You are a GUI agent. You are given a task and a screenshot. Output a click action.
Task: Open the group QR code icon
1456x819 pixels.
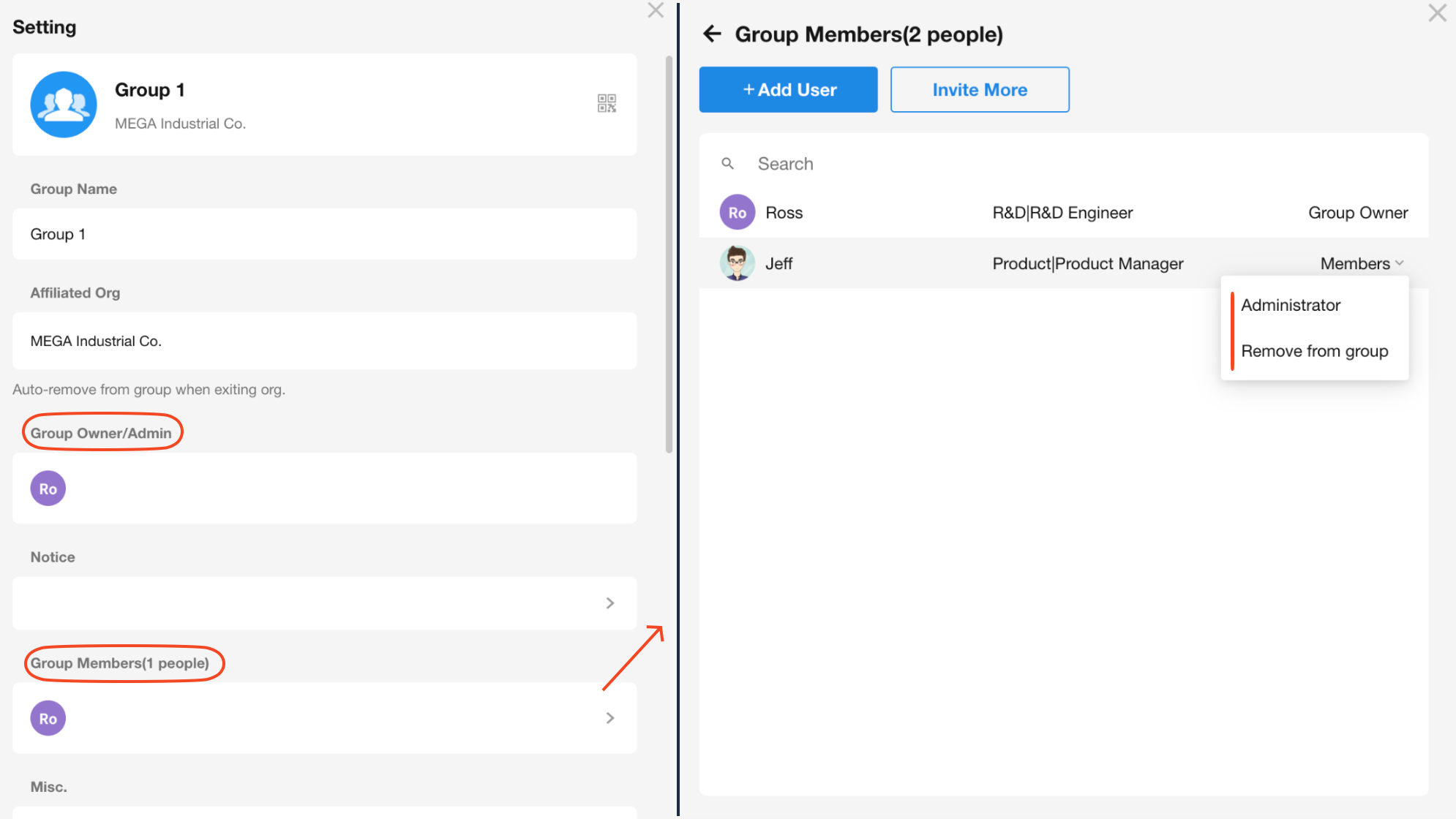pos(607,103)
